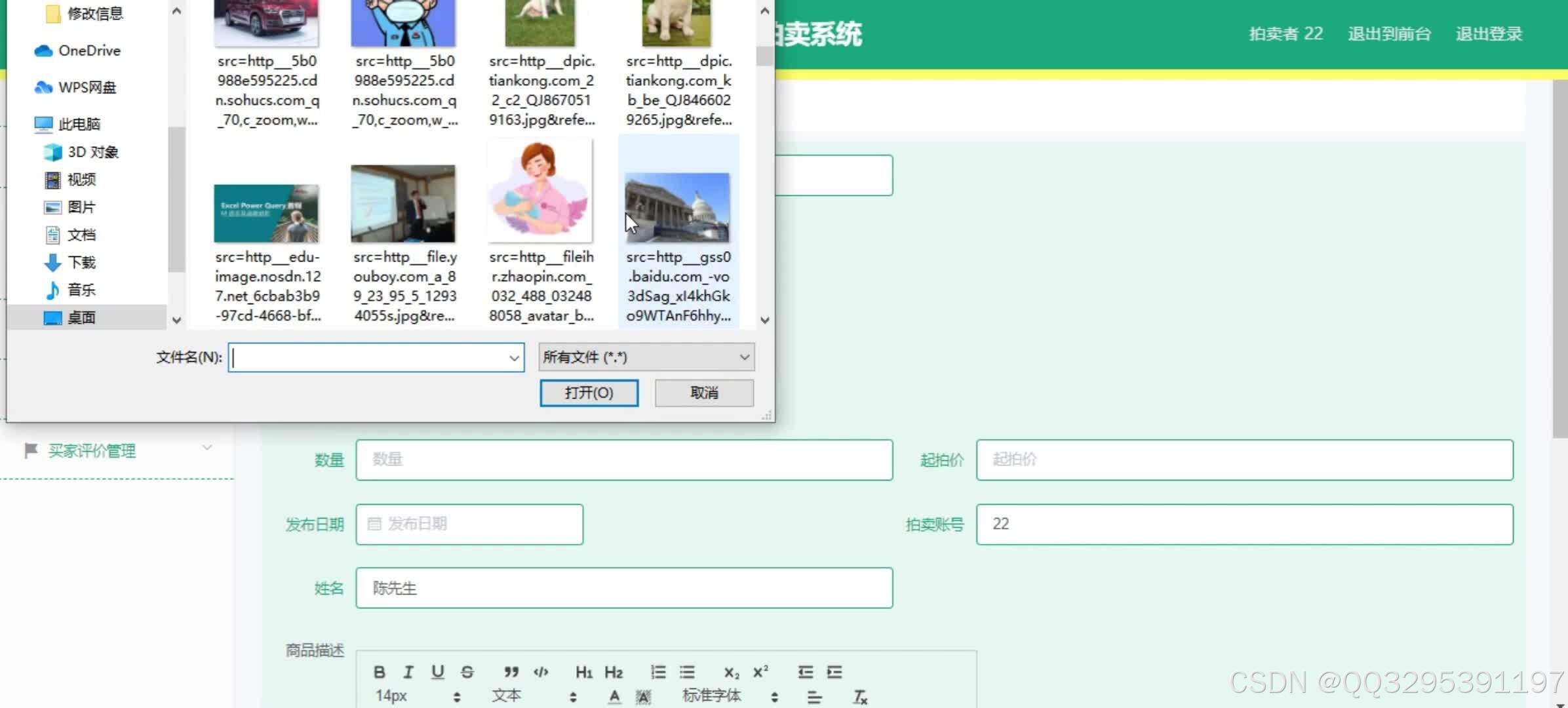Click the file list scroll-up arrow
Viewport: 1568px width, 708px height.
point(764,11)
